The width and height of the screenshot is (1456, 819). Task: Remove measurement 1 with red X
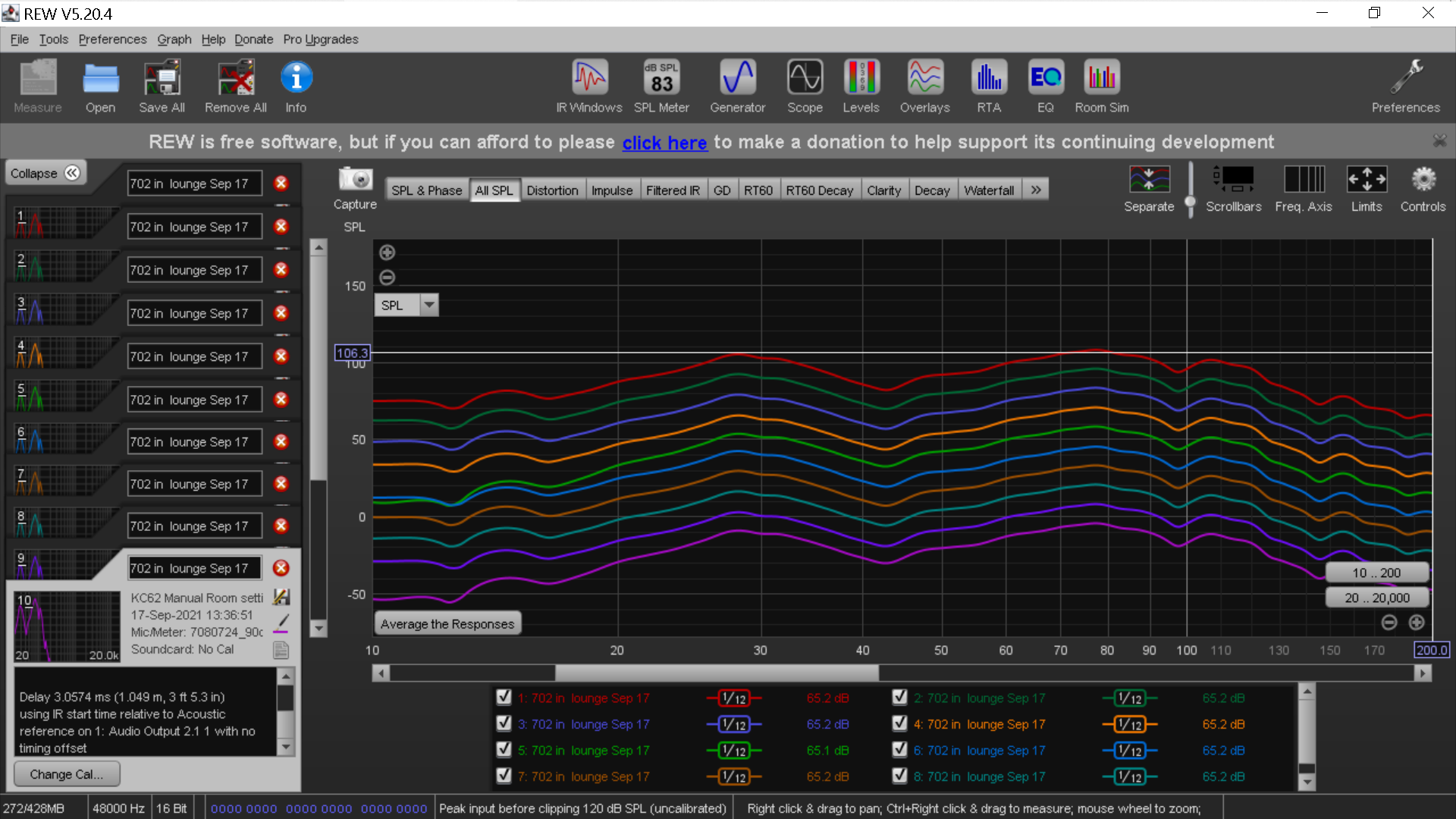pos(281,184)
